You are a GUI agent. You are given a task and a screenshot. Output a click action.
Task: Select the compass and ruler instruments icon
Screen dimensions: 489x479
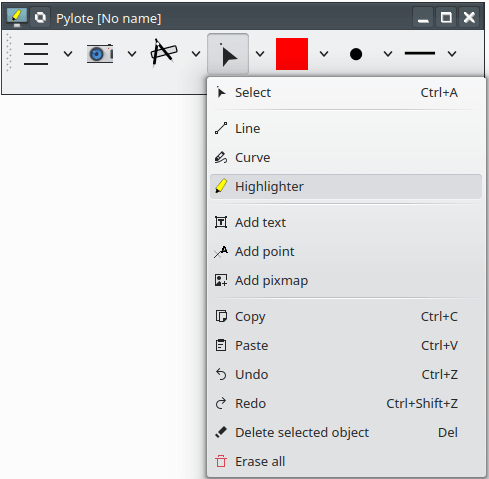point(164,53)
